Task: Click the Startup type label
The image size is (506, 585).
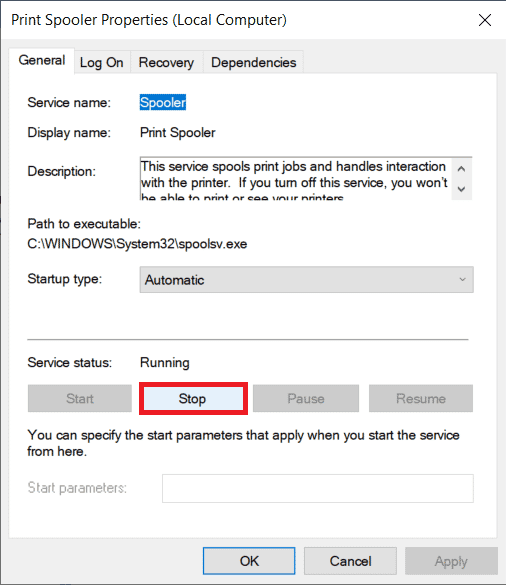Action: (x=65, y=279)
